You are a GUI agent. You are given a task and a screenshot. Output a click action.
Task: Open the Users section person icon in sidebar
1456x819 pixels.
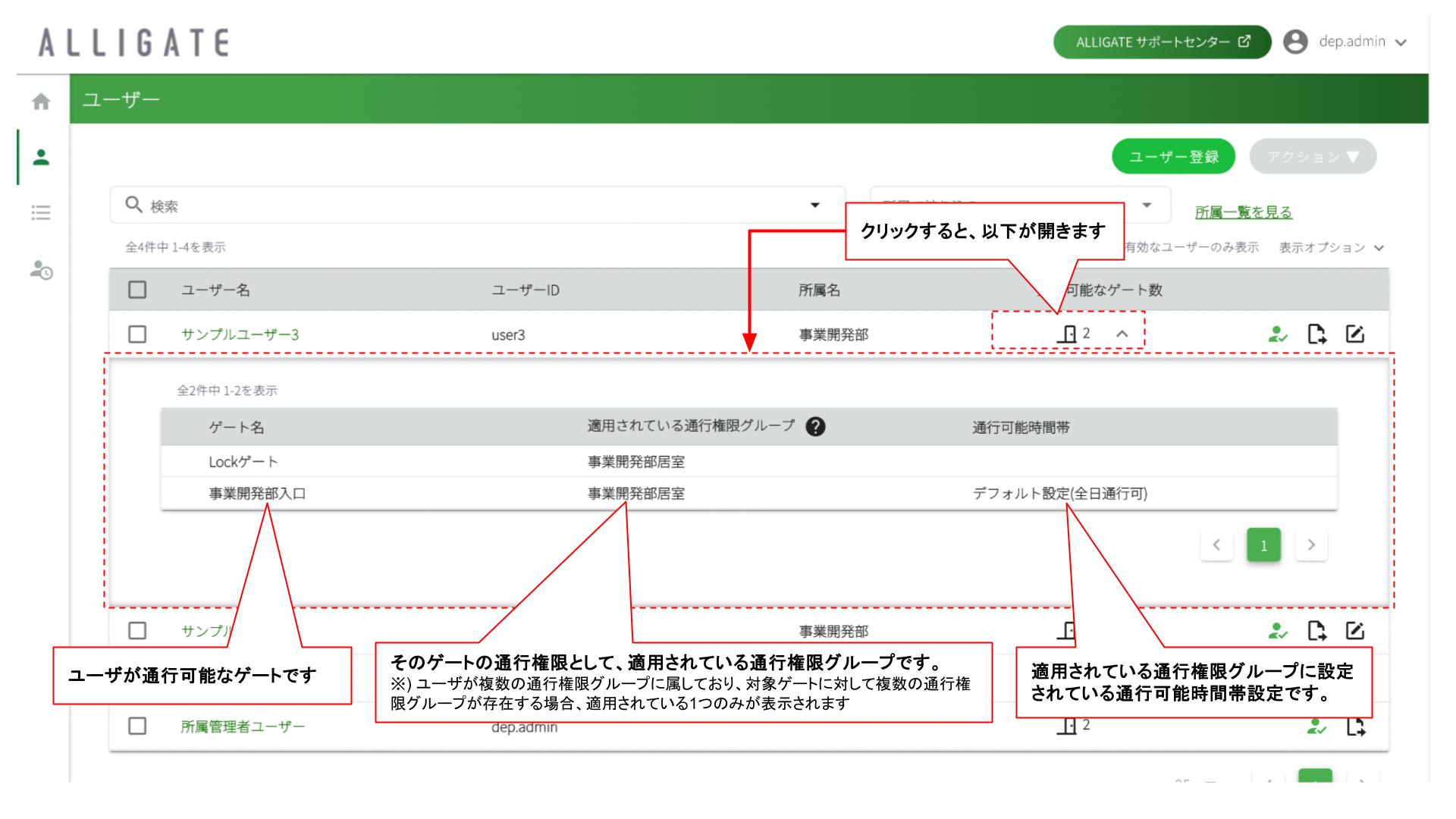41,157
